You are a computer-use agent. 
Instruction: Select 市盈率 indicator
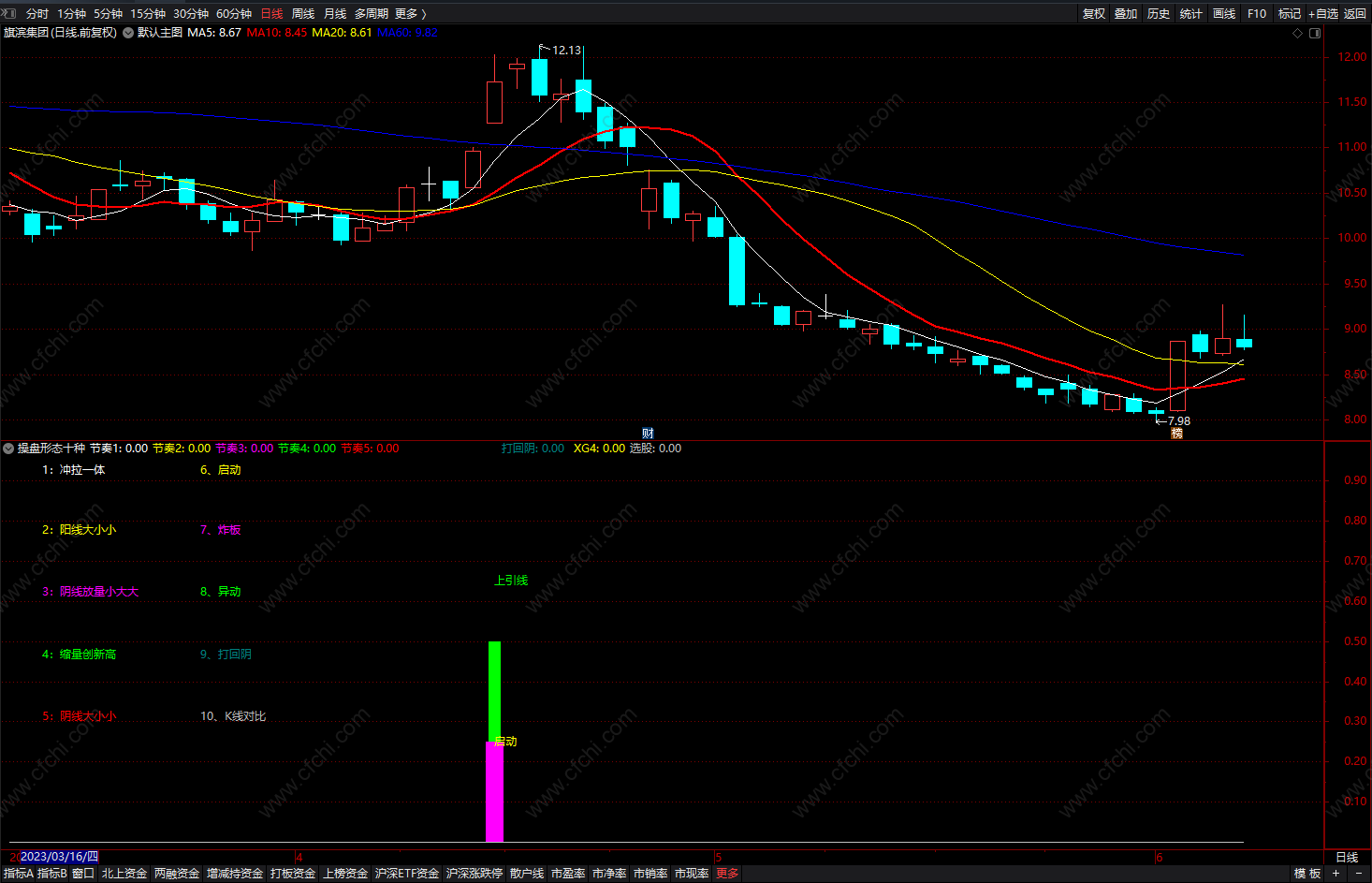[568, 873]
